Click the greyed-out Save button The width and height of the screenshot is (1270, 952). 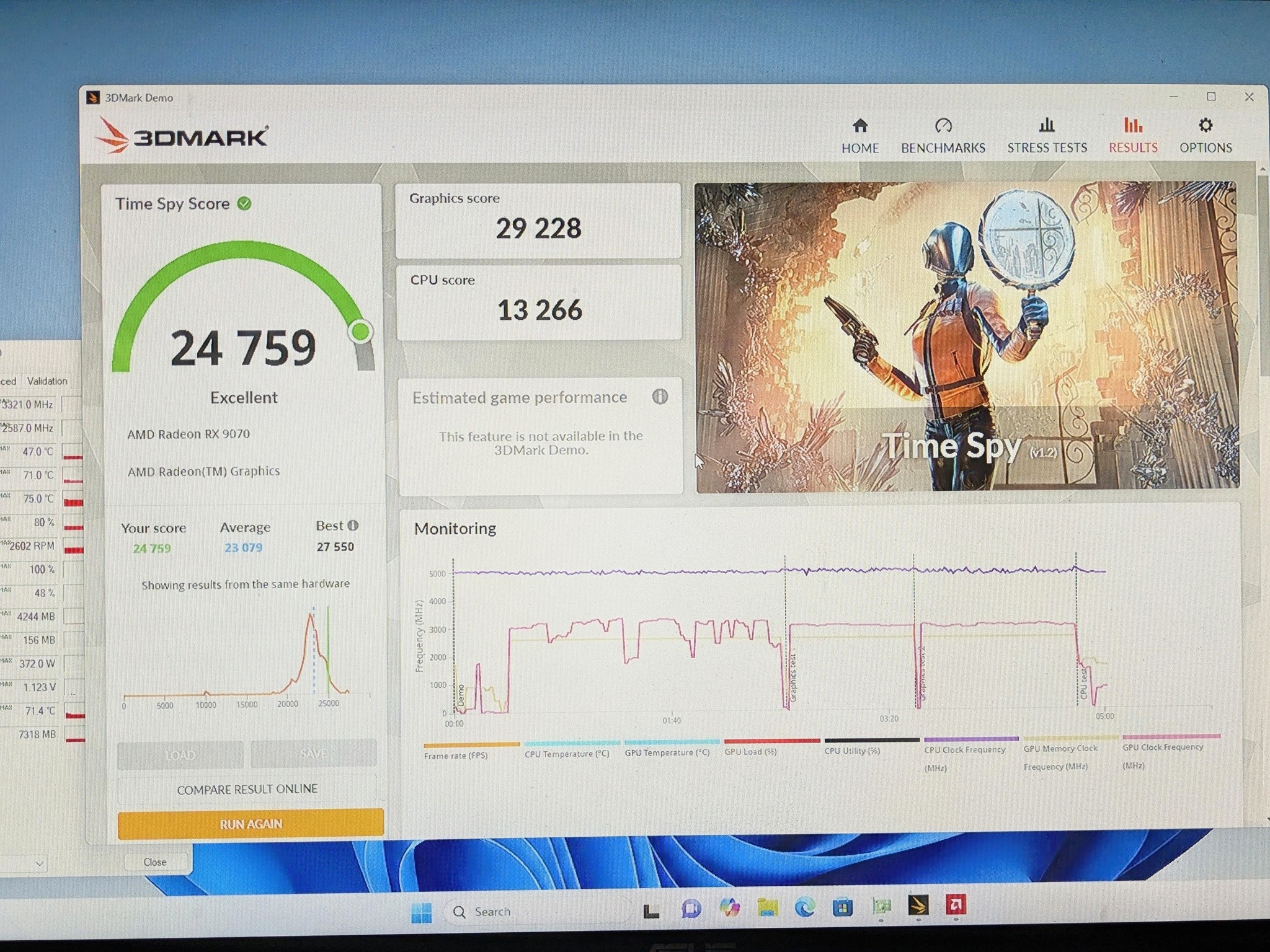tap(313, 753)
